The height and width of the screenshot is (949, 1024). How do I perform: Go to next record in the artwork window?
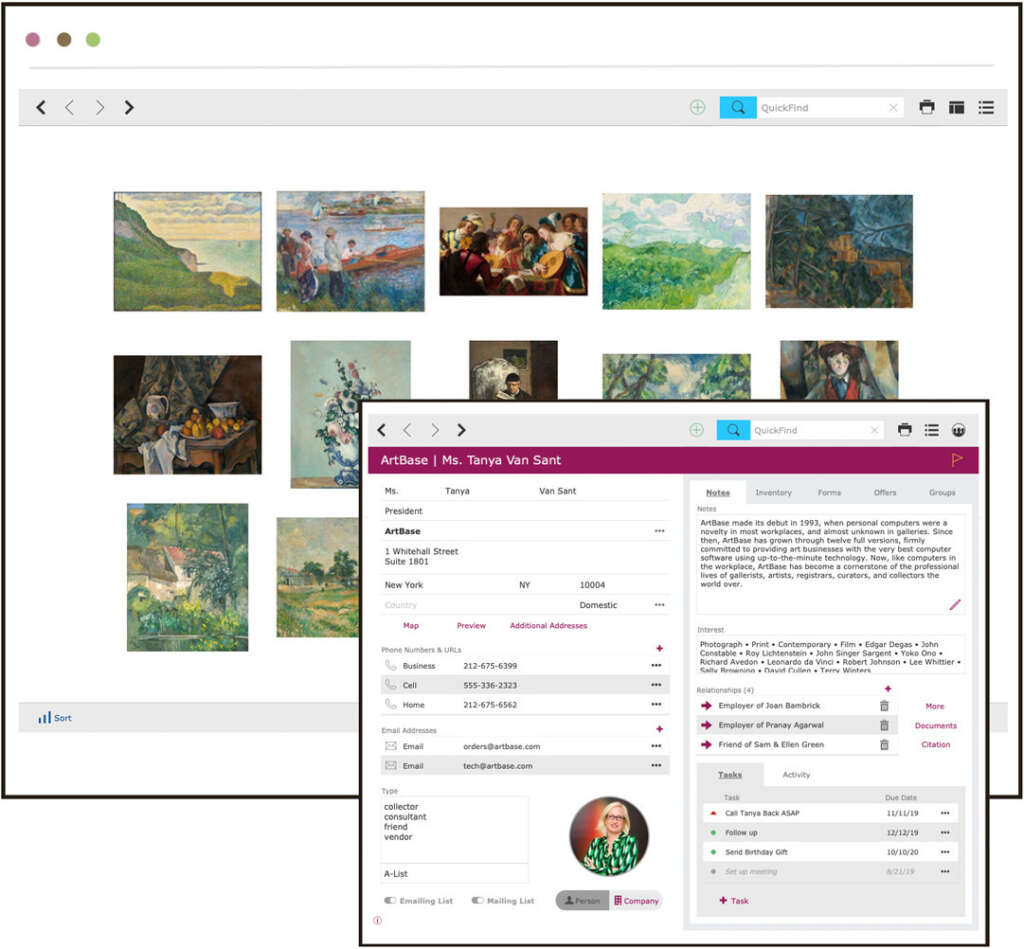99,107
